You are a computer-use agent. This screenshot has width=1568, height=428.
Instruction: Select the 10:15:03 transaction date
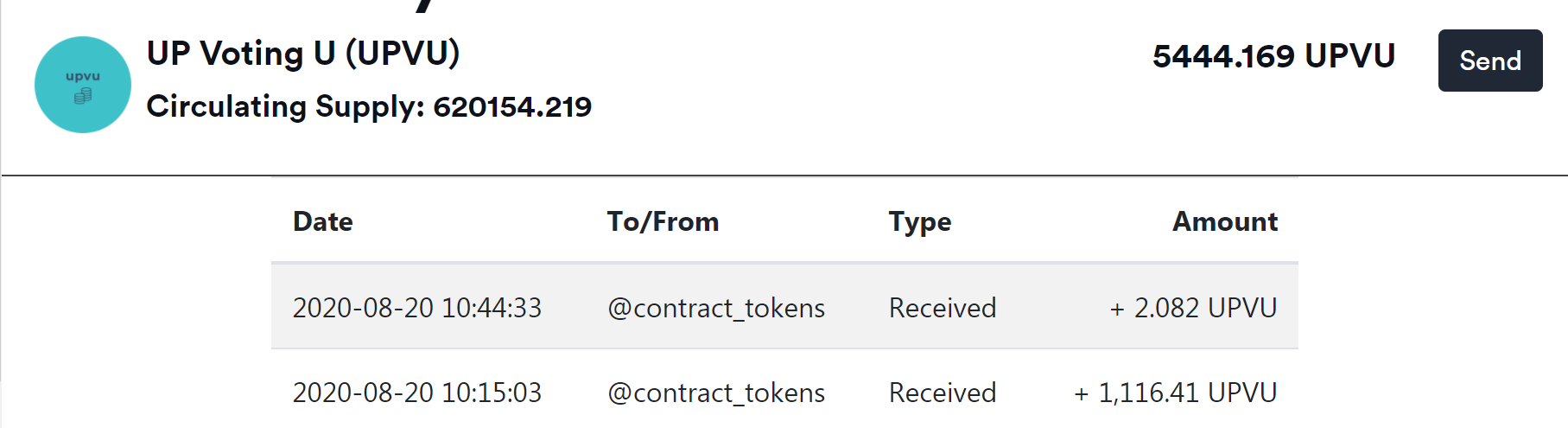(x=417, y=393)
